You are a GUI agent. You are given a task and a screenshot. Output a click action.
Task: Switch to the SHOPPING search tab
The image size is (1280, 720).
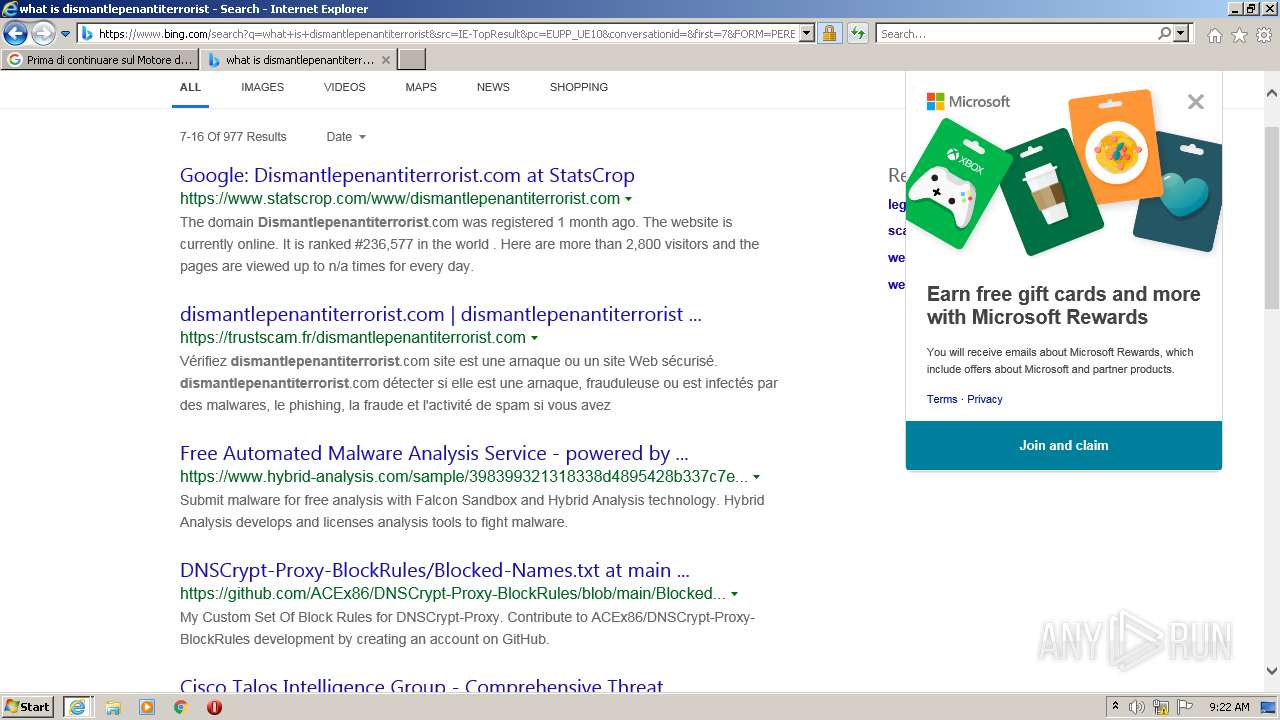pos(578,87)
